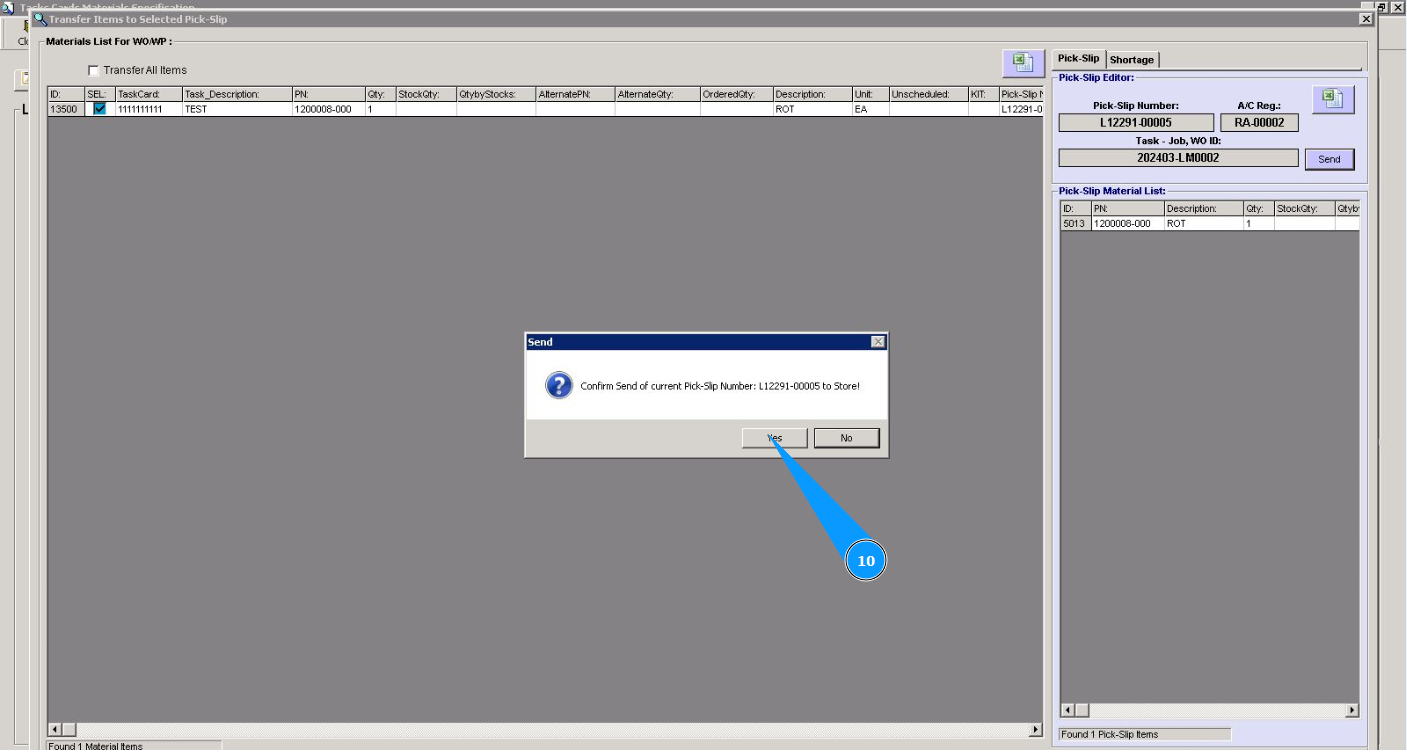Click the pick-slip list left scroll arrow

click(1068, 710)
